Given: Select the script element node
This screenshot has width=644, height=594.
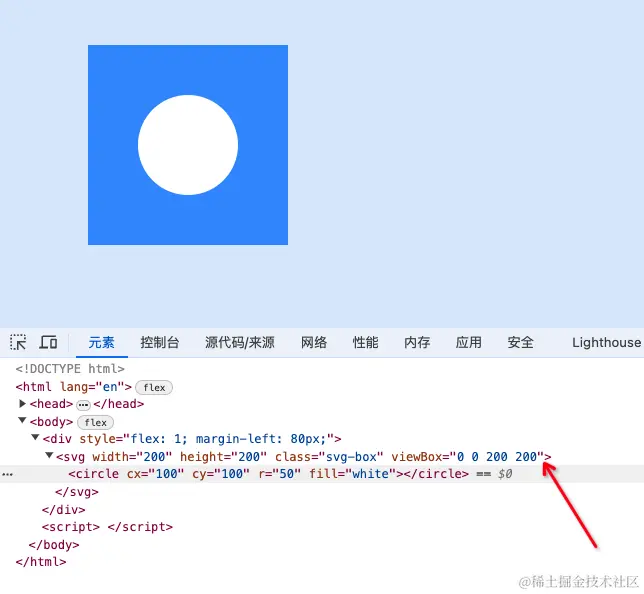Looking at the screenshot, I should 107,527.
